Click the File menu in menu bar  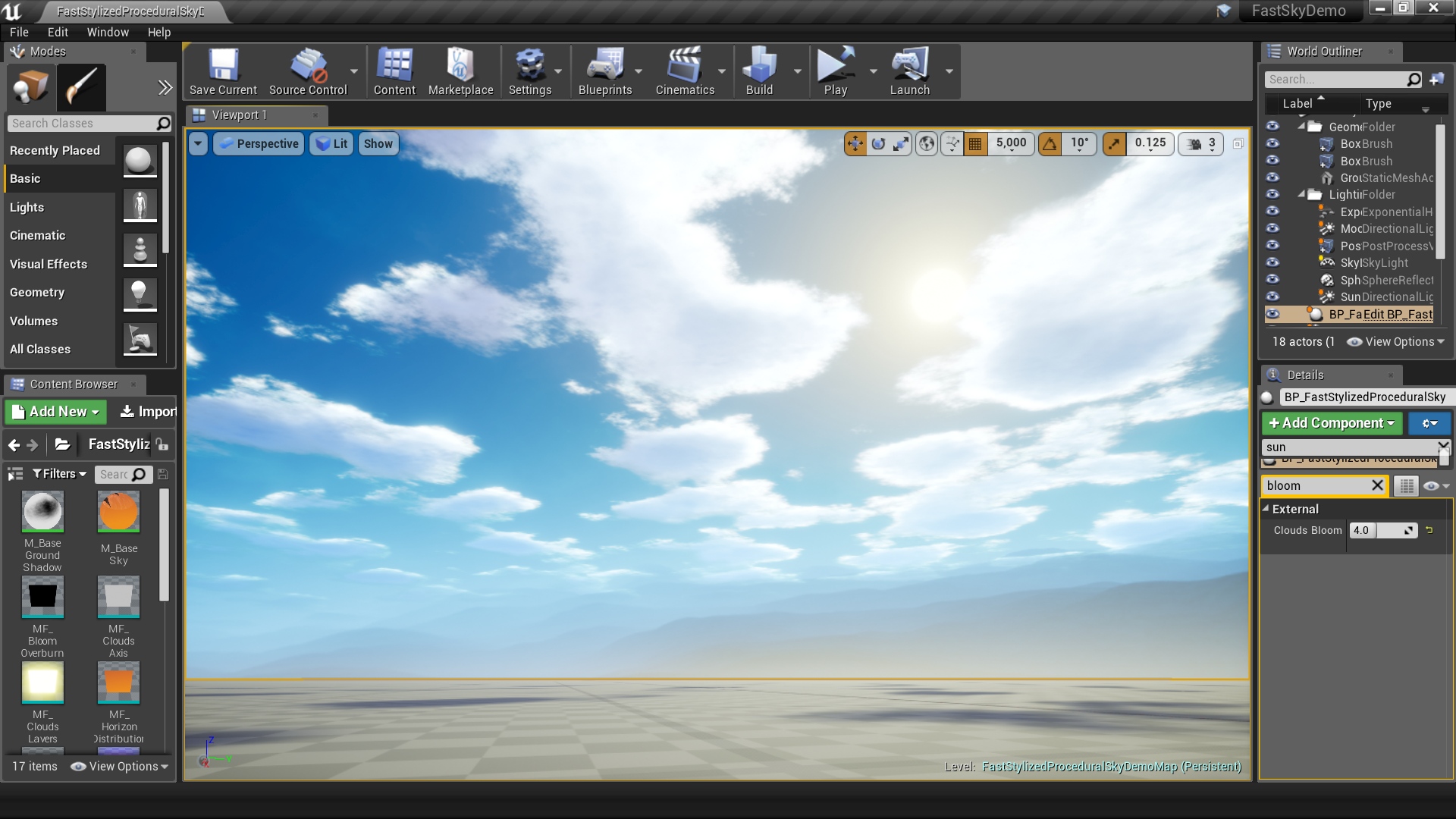(x=18, y=31)
